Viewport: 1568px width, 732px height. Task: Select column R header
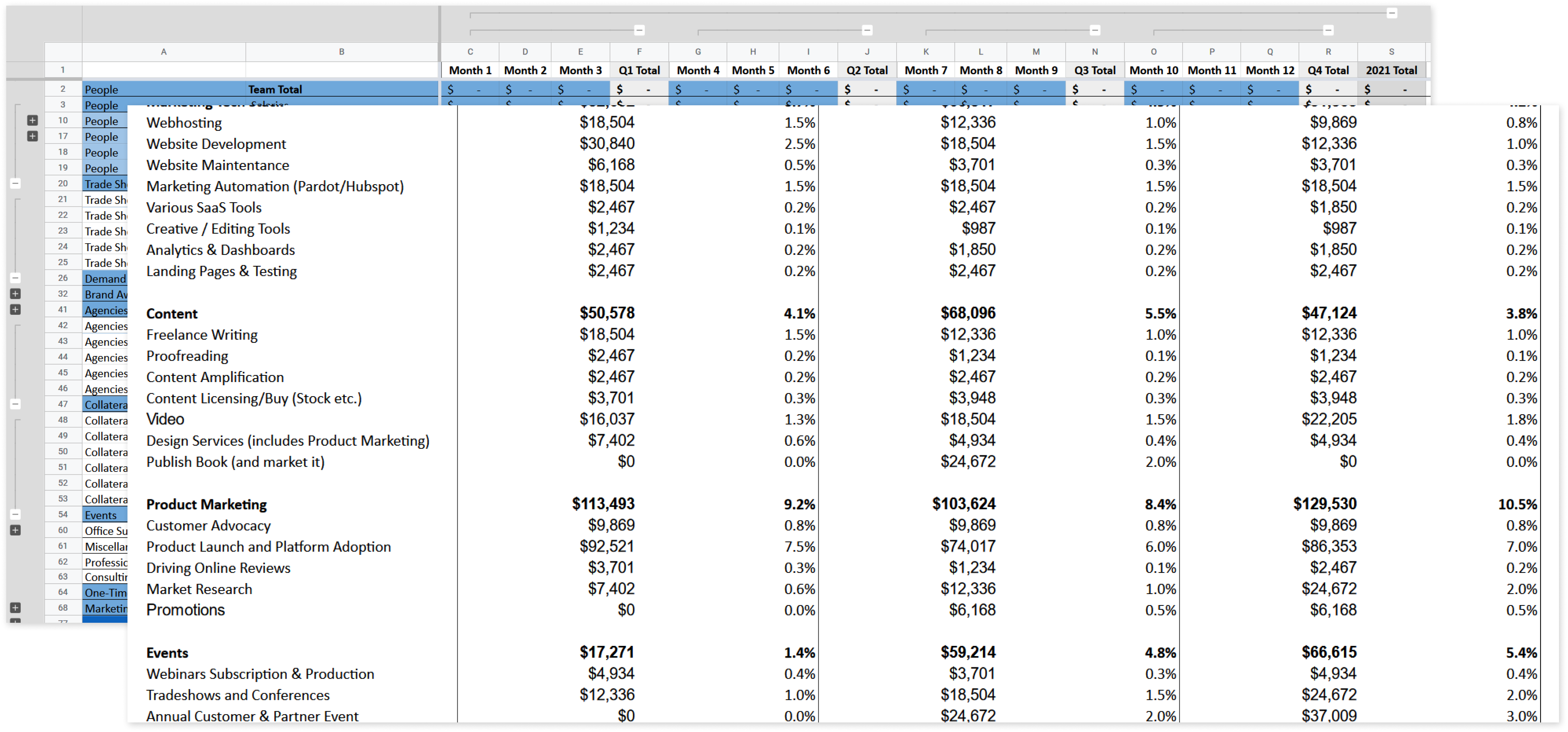tap(1328, 52)
